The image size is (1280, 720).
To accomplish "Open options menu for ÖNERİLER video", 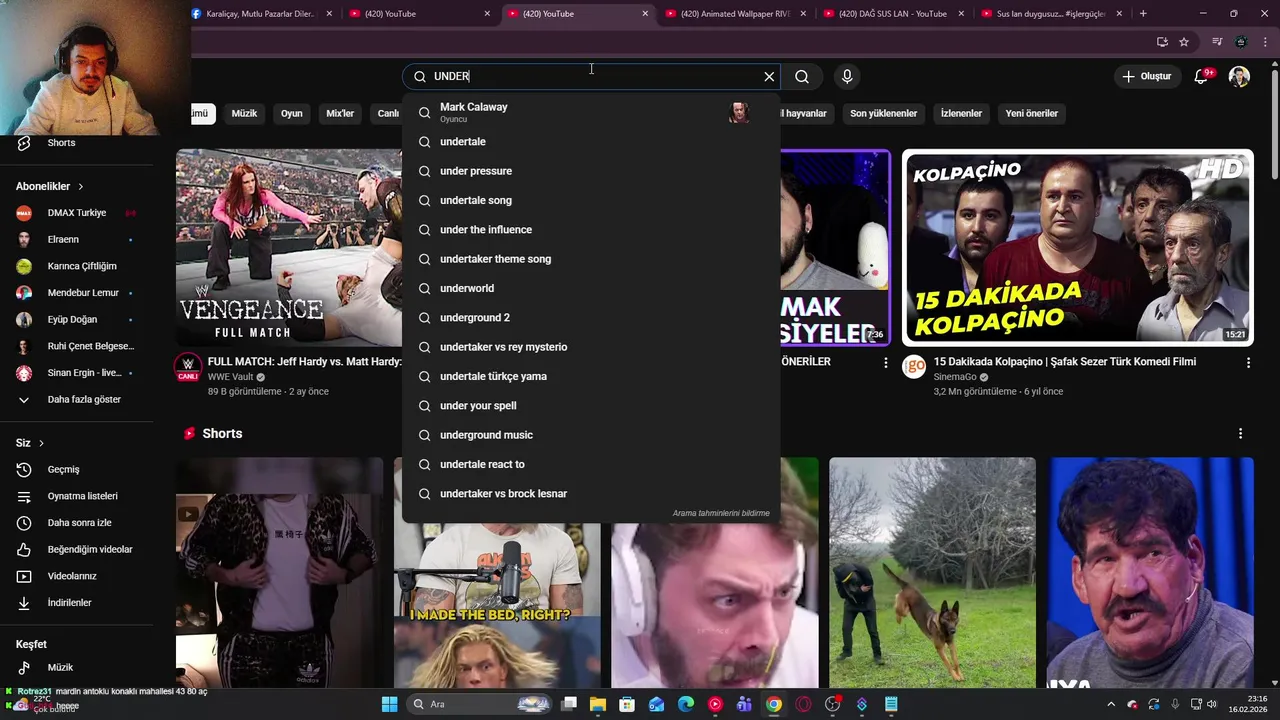I will click(885, 363).
